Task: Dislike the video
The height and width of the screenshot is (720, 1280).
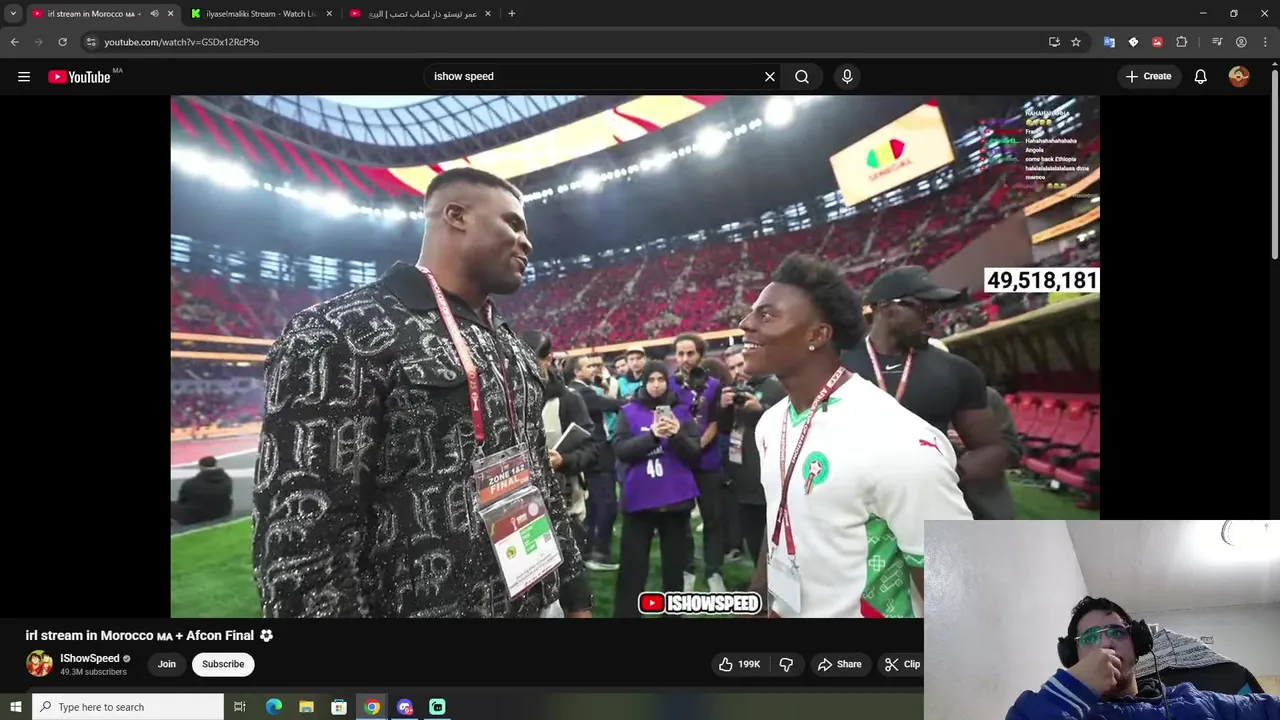Action: 786,664
